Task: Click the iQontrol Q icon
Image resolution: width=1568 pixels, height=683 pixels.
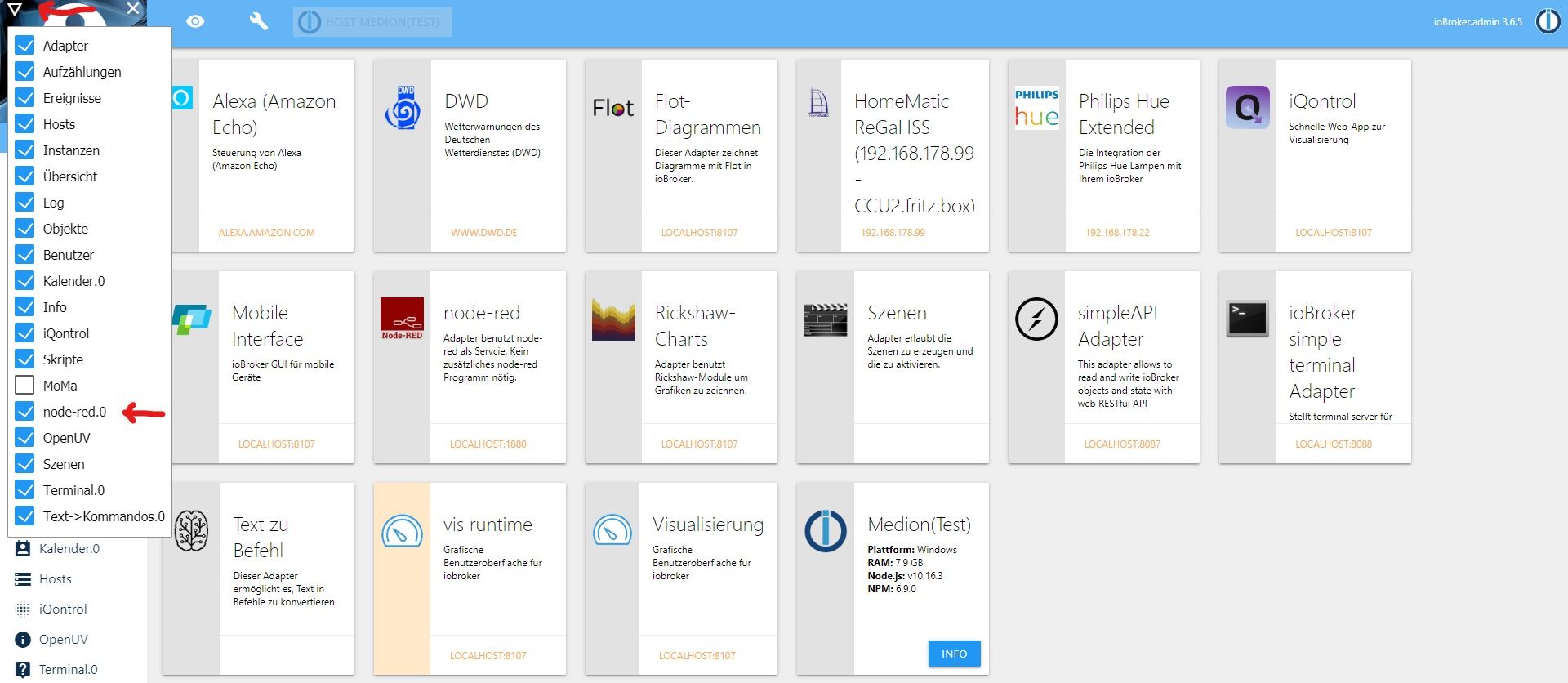Action: (1248, 108)
